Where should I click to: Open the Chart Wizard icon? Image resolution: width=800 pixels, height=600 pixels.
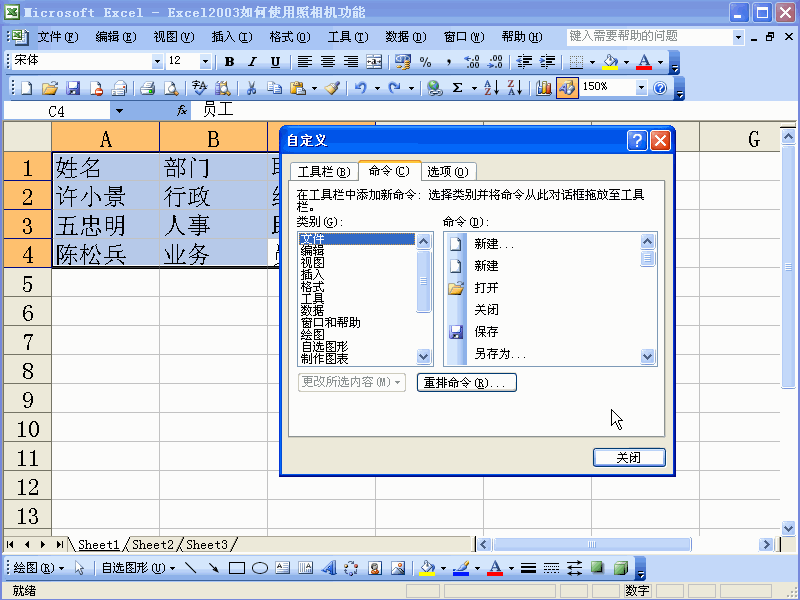tap(542, 88)
